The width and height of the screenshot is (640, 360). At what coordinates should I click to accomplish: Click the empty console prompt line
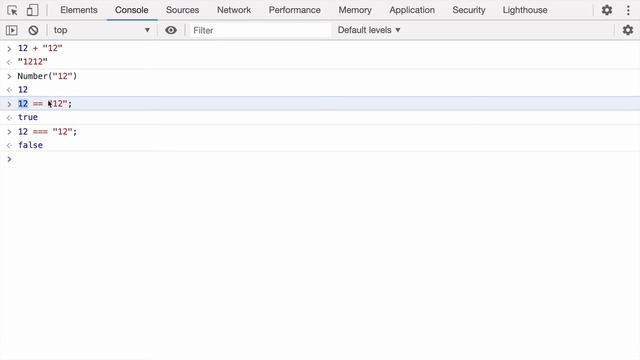tap(320, 159)
